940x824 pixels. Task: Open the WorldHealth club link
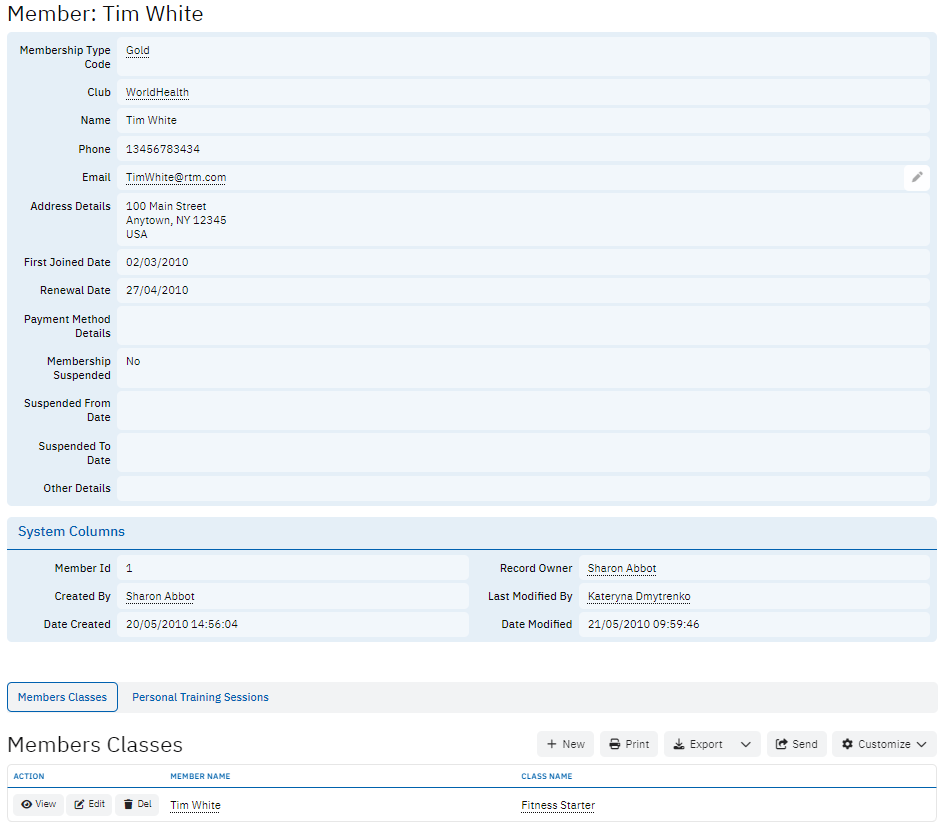coord(157,93)
